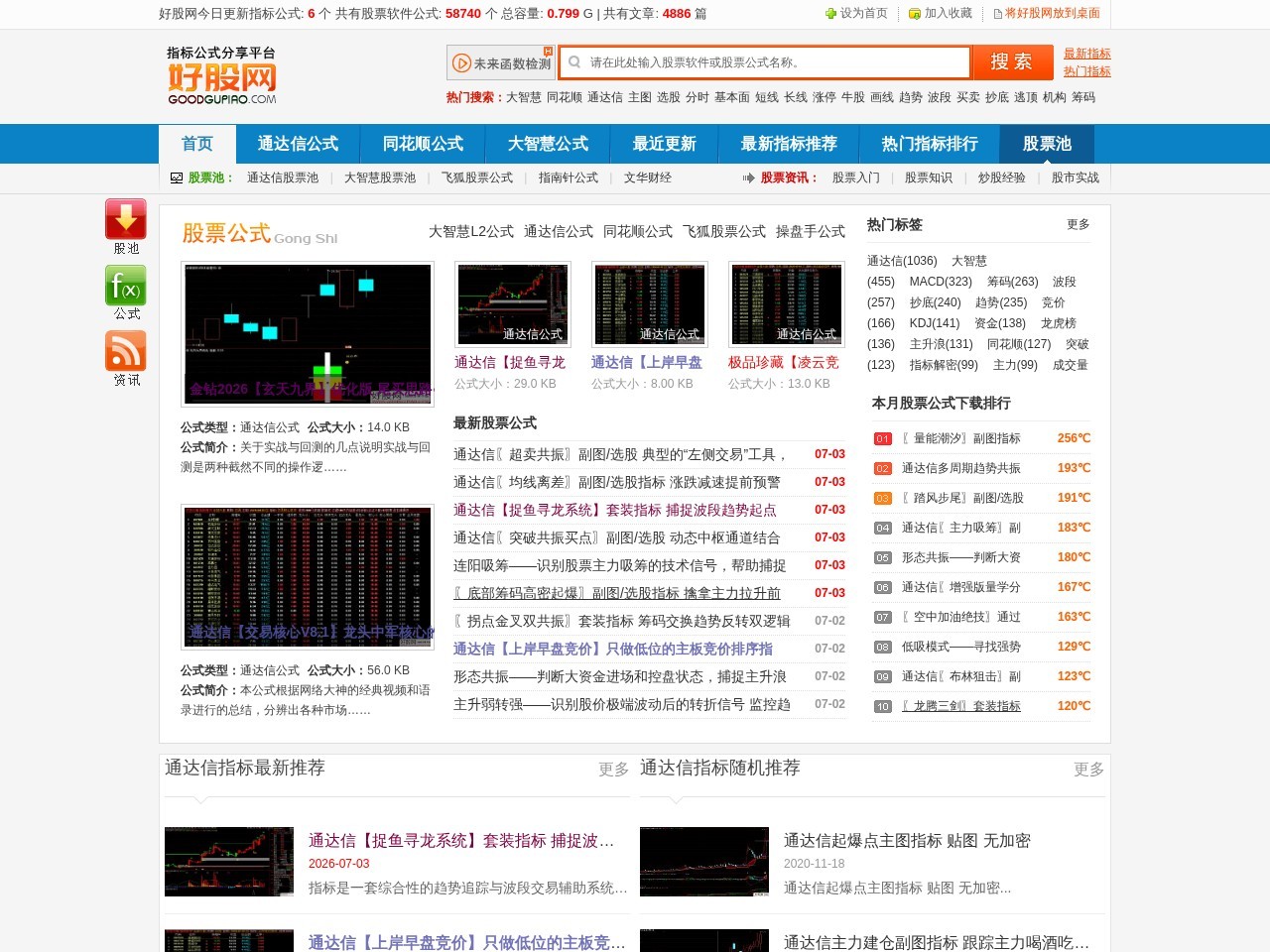Open the 通达信起爆点主图指标 article title

coord(907,841)
